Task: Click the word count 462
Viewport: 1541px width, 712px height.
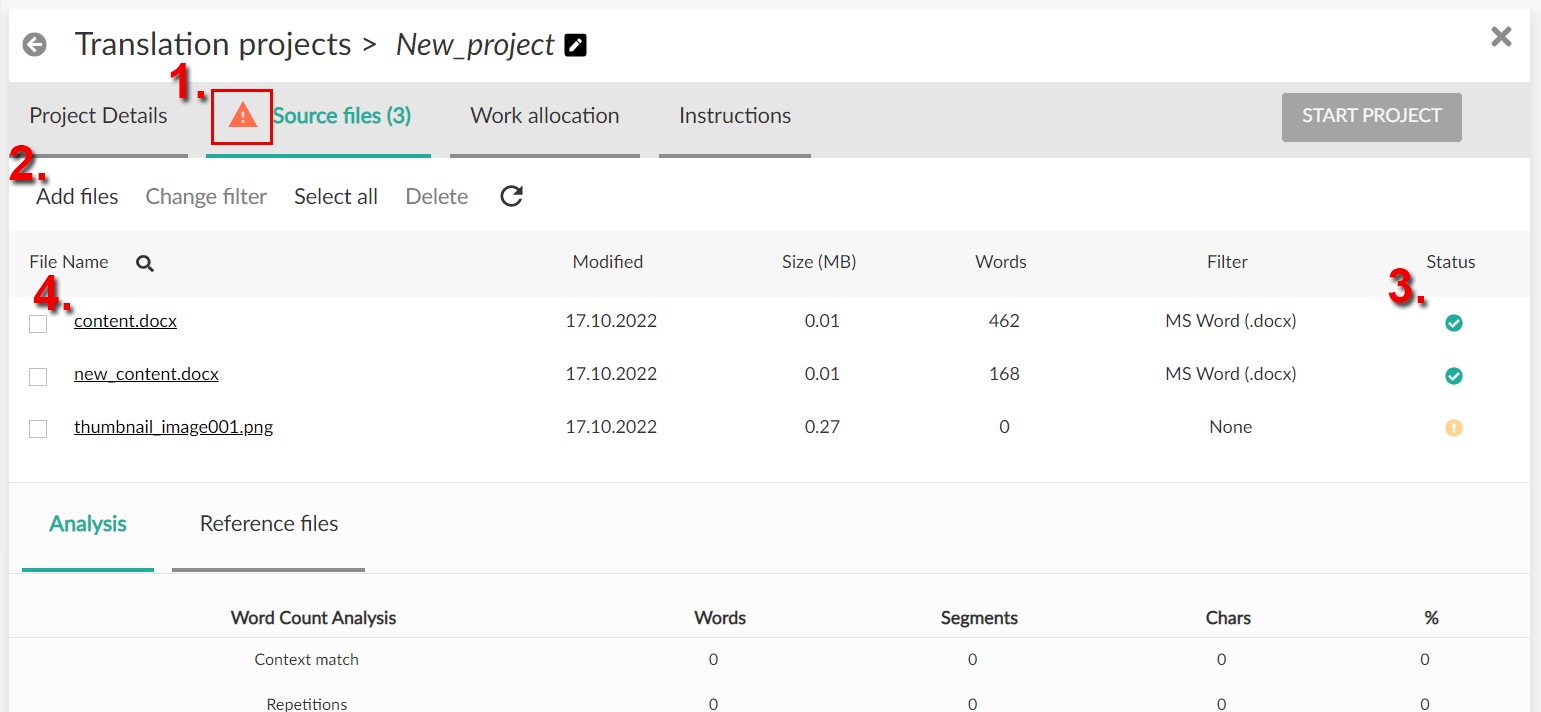Action: [x=1004, y=321]
